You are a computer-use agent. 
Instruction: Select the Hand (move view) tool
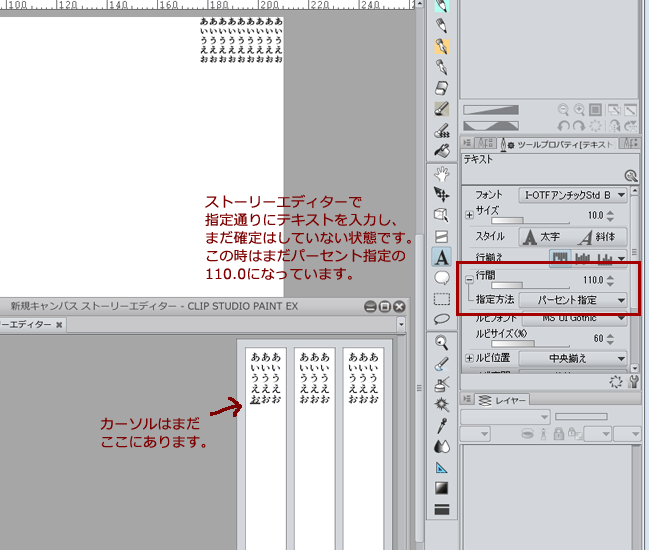pos(441,174)
